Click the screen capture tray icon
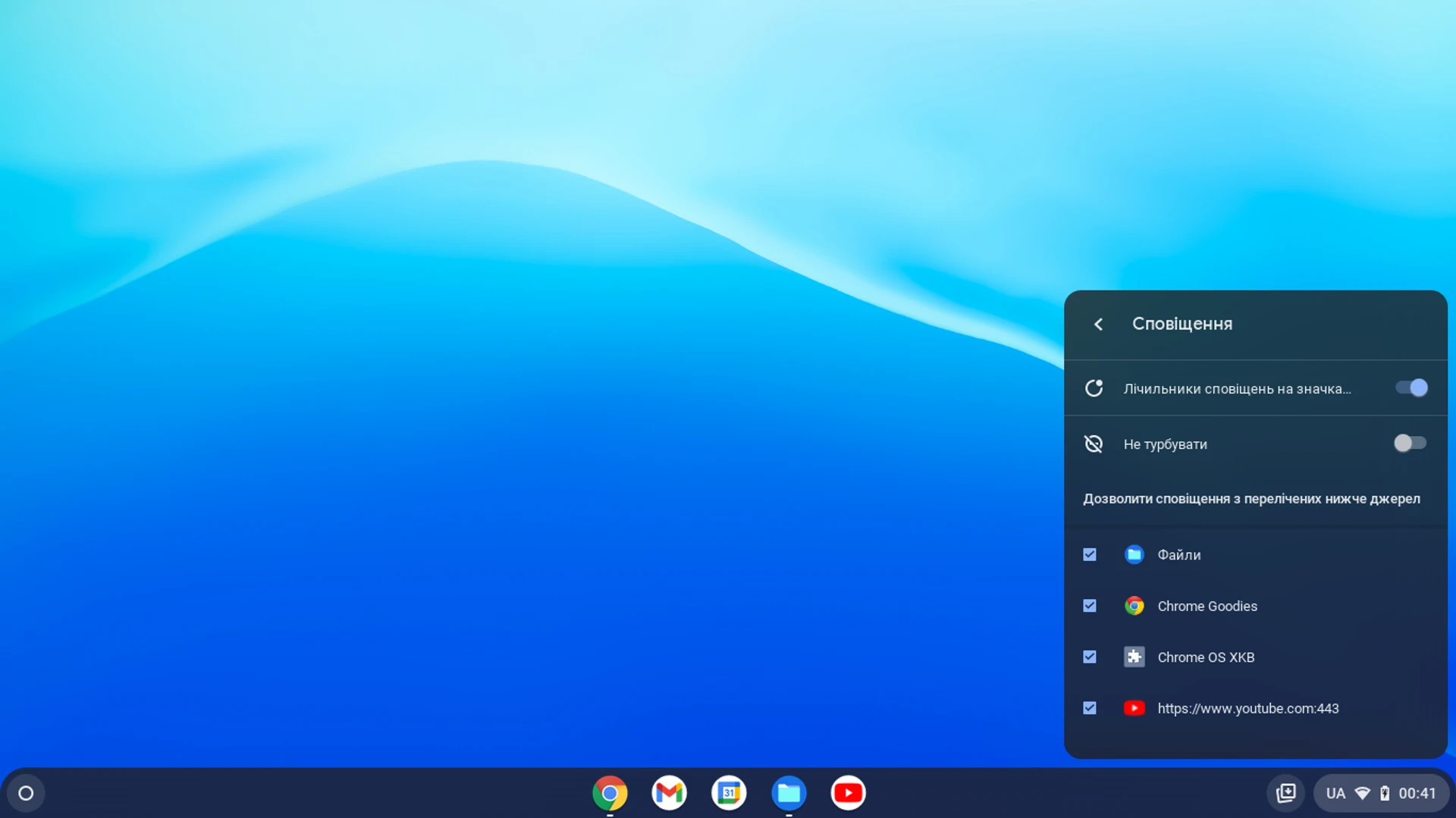1456x818 pixels. click(1287, 792)
